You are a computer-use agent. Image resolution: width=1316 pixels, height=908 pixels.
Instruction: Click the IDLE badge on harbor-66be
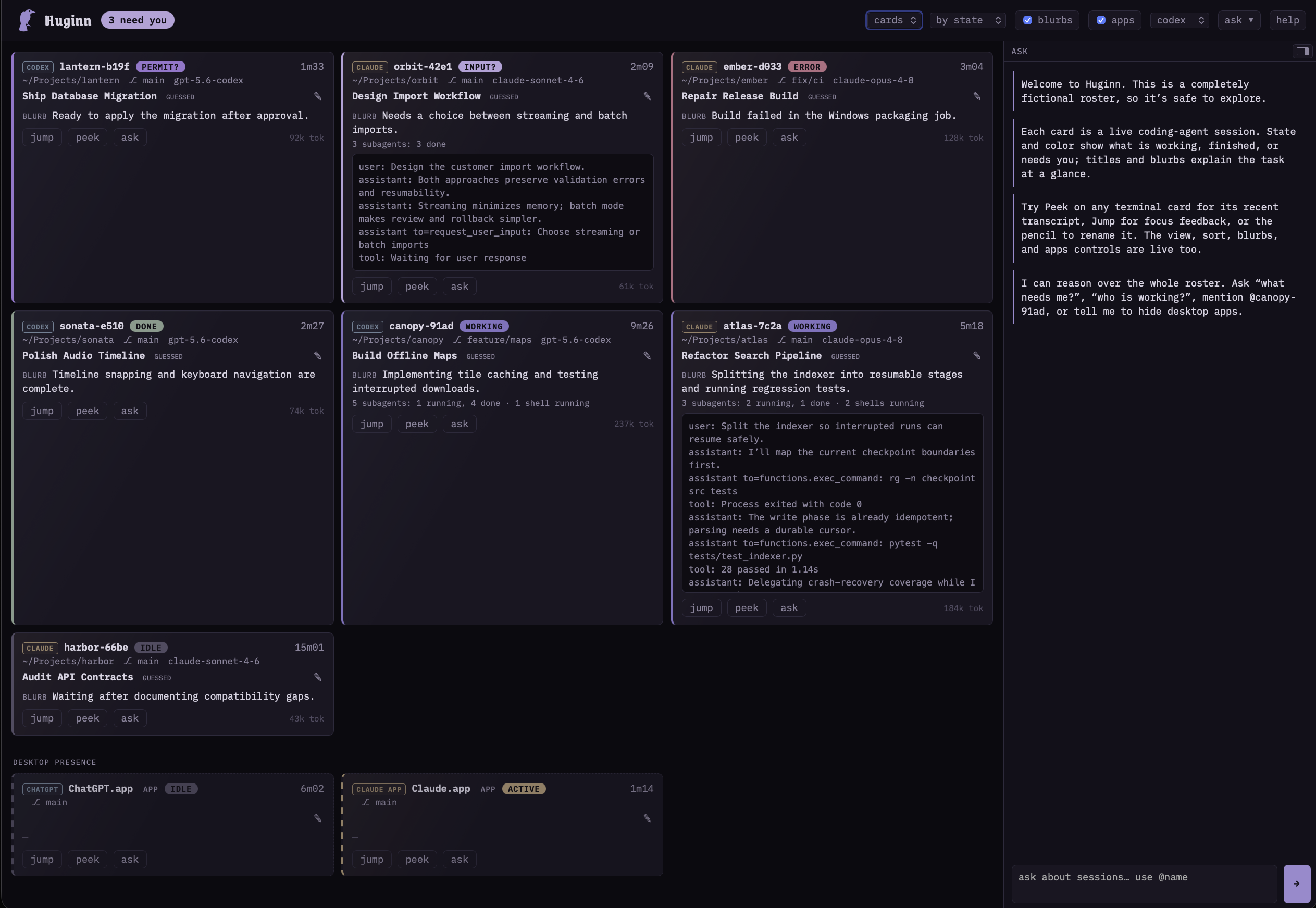click(x=151, y=648)
